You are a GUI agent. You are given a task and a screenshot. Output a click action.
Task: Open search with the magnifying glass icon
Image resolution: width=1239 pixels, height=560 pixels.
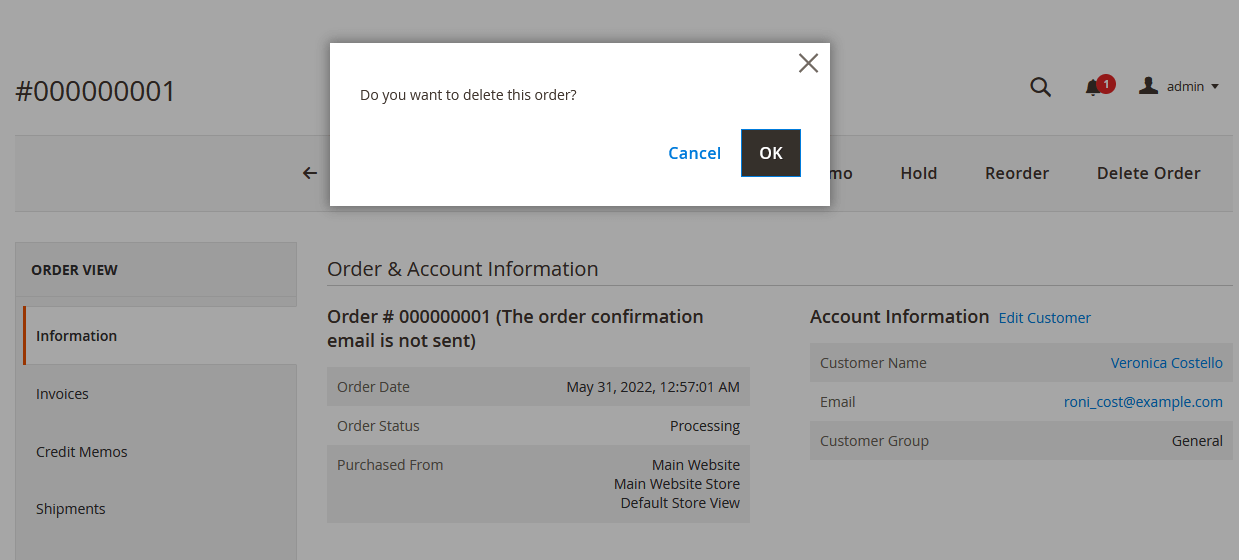pos(1040,87)
